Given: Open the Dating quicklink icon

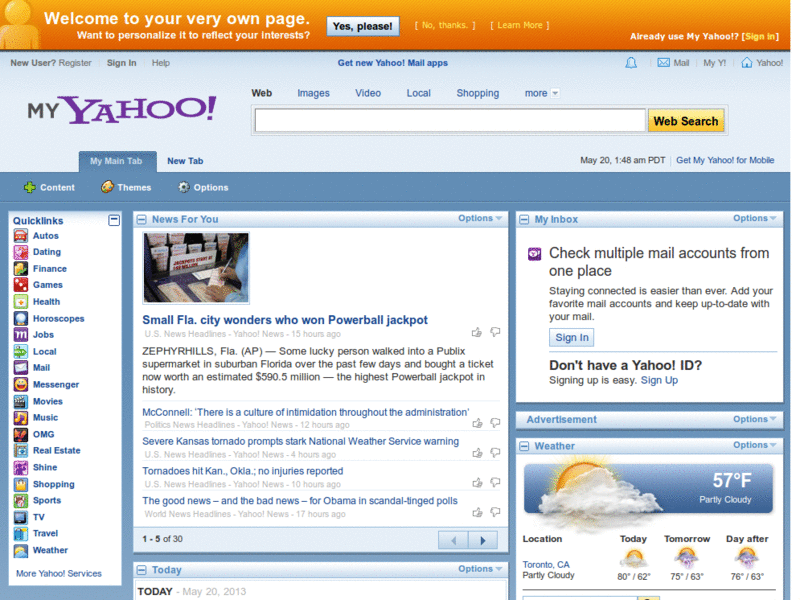Looking at the screenshot, I should [x=21, y=252].
